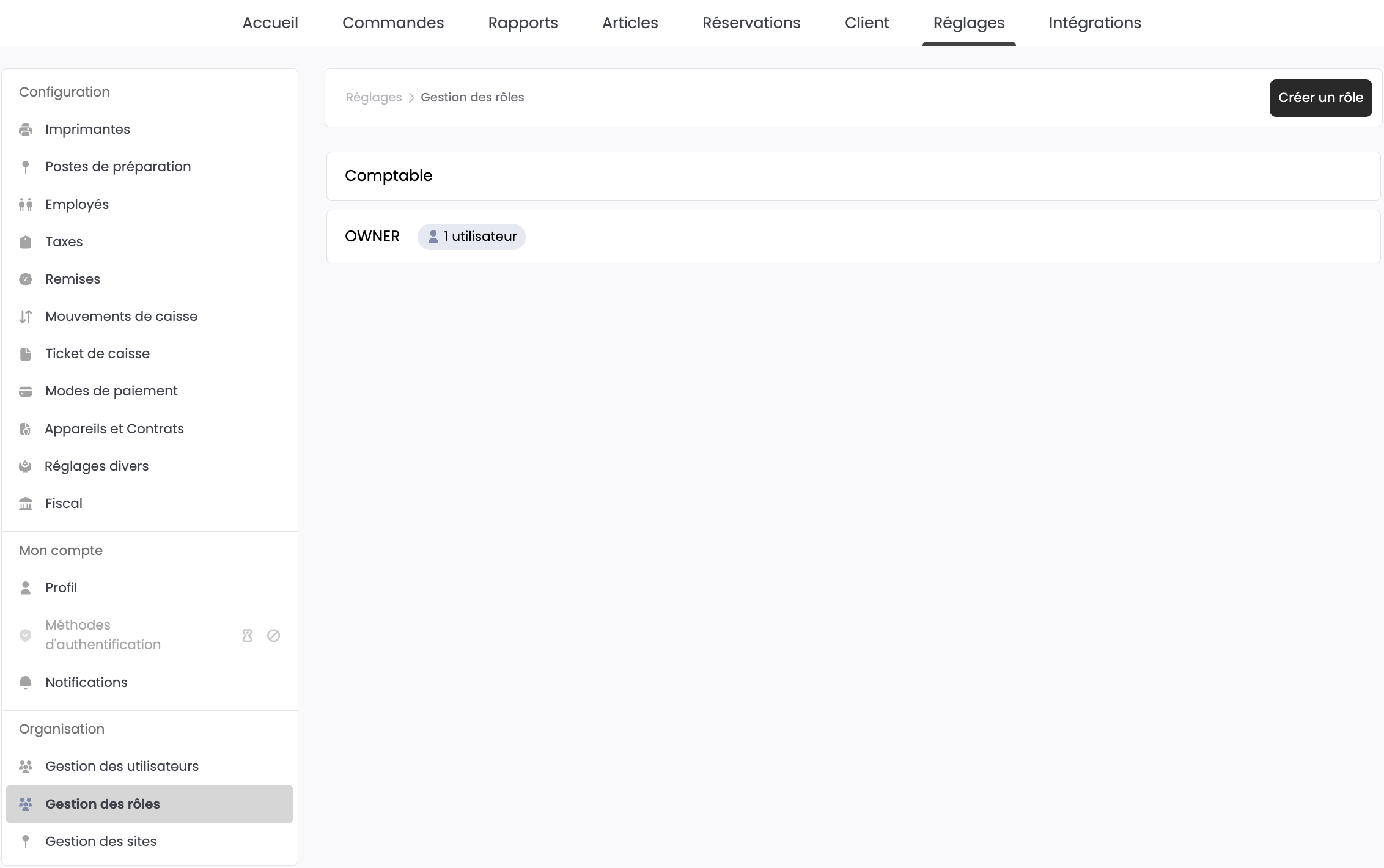Click the Fiscal bank building icon

[26, 504]
